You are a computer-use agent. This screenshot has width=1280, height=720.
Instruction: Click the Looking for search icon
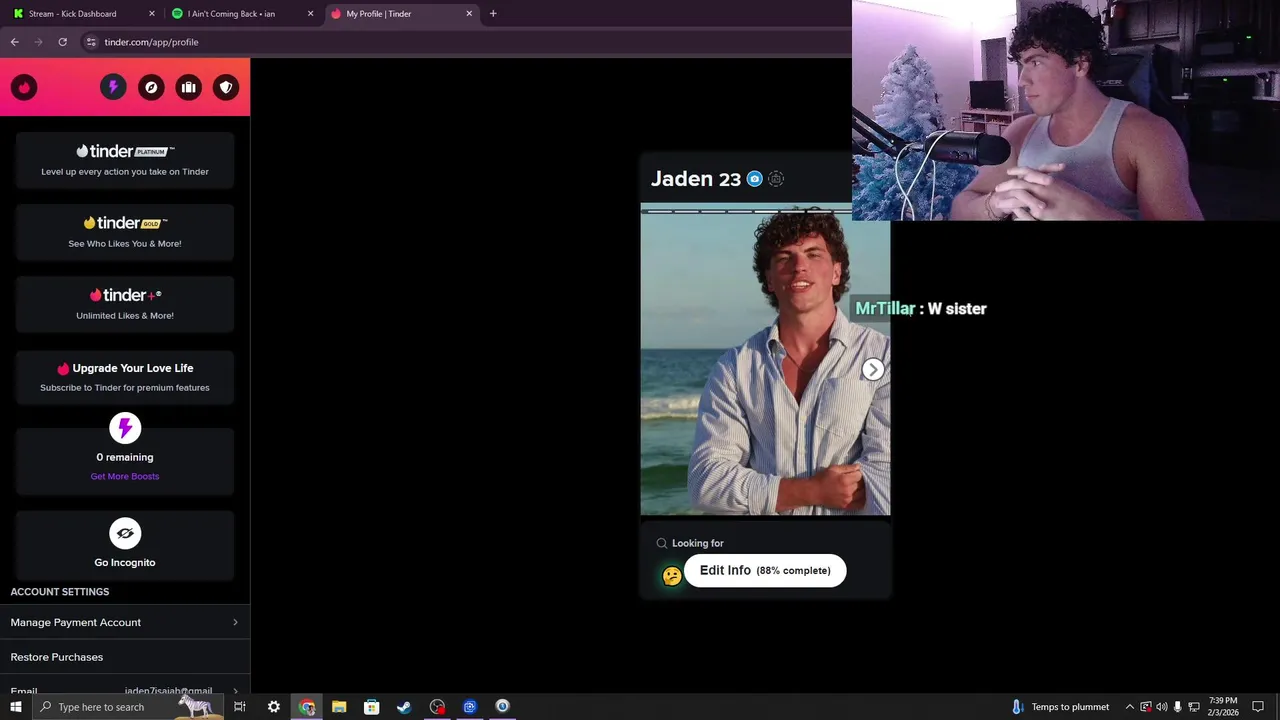[661, 543]
